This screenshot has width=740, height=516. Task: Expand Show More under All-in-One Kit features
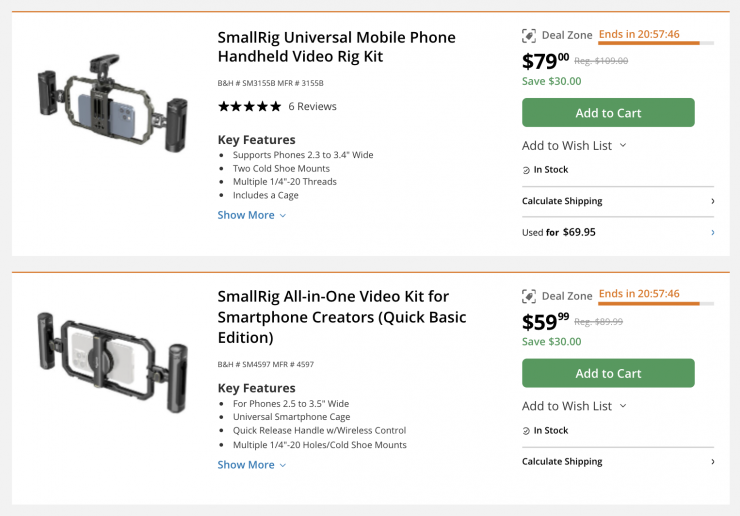point(252,465)
